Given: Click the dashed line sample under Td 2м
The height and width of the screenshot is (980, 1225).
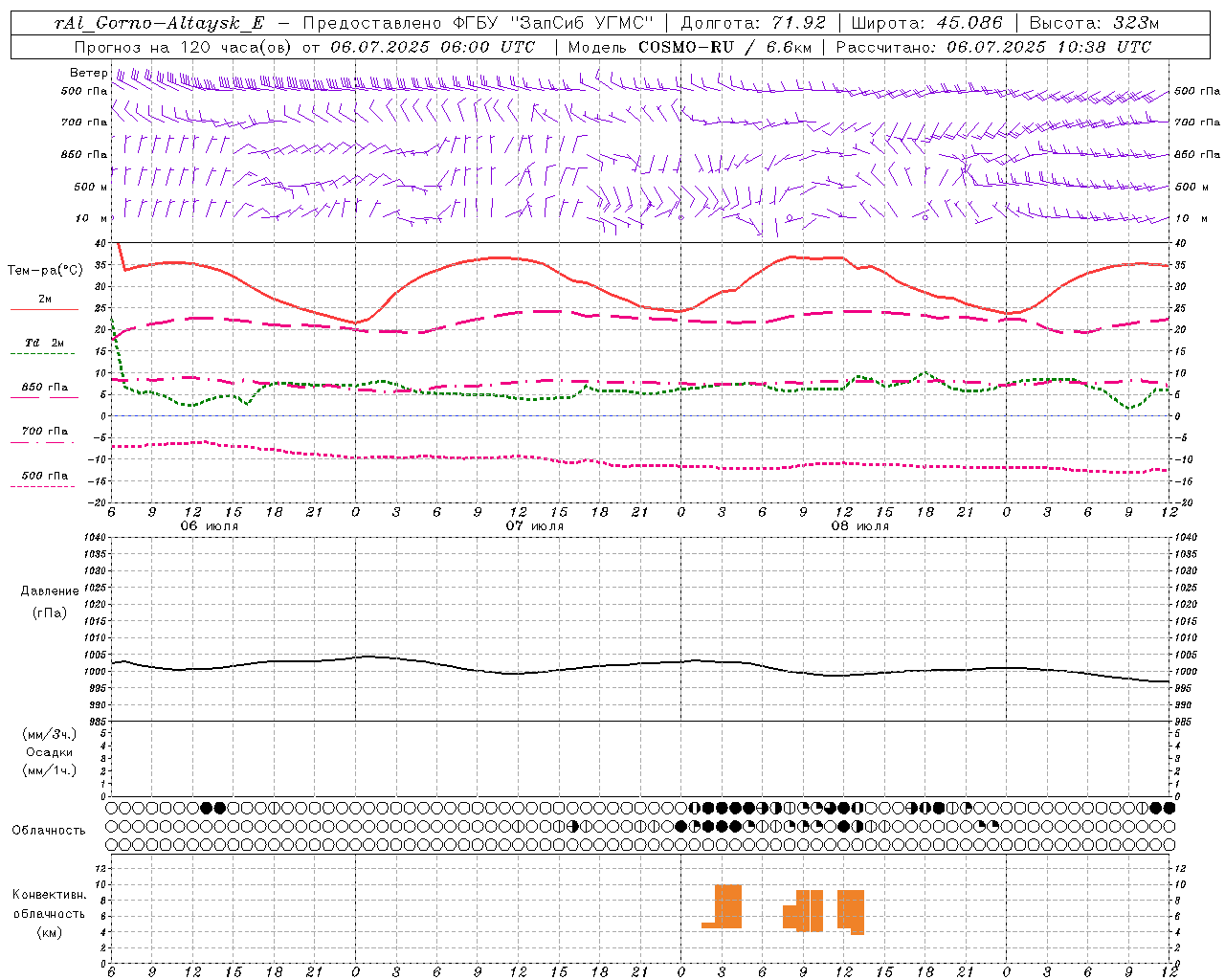Looking at the screenshot, I should 43,354.
